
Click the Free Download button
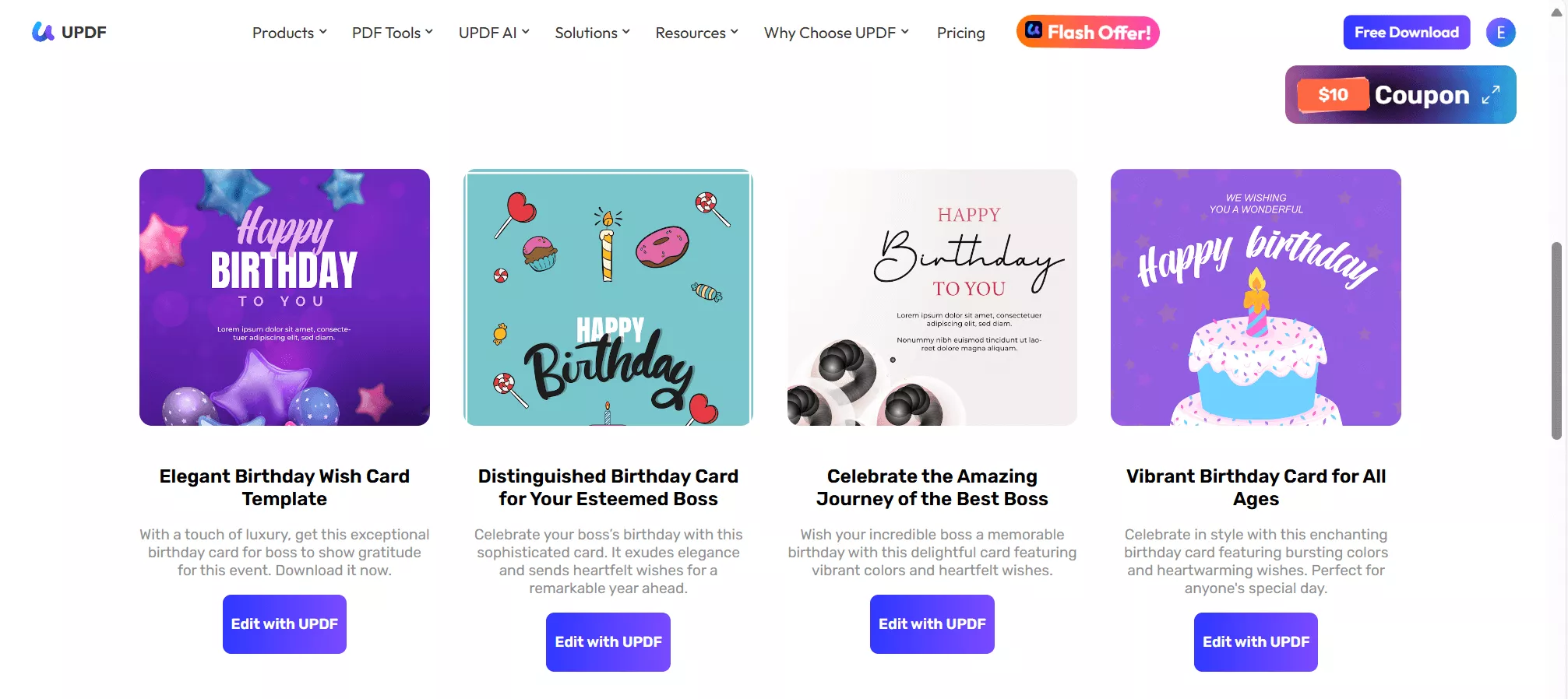tap(1406, 33)
